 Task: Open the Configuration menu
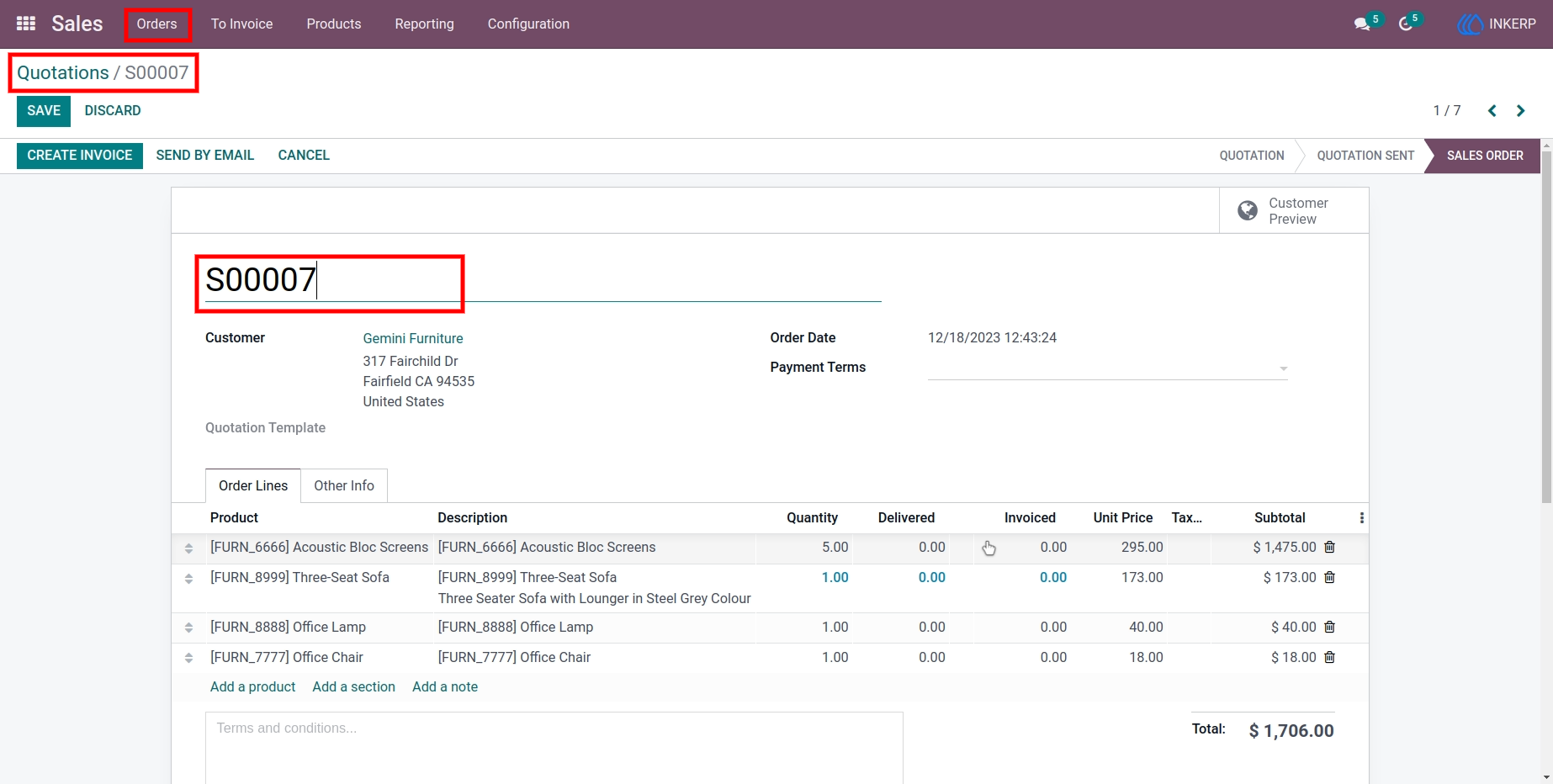[x=528, y=24]
